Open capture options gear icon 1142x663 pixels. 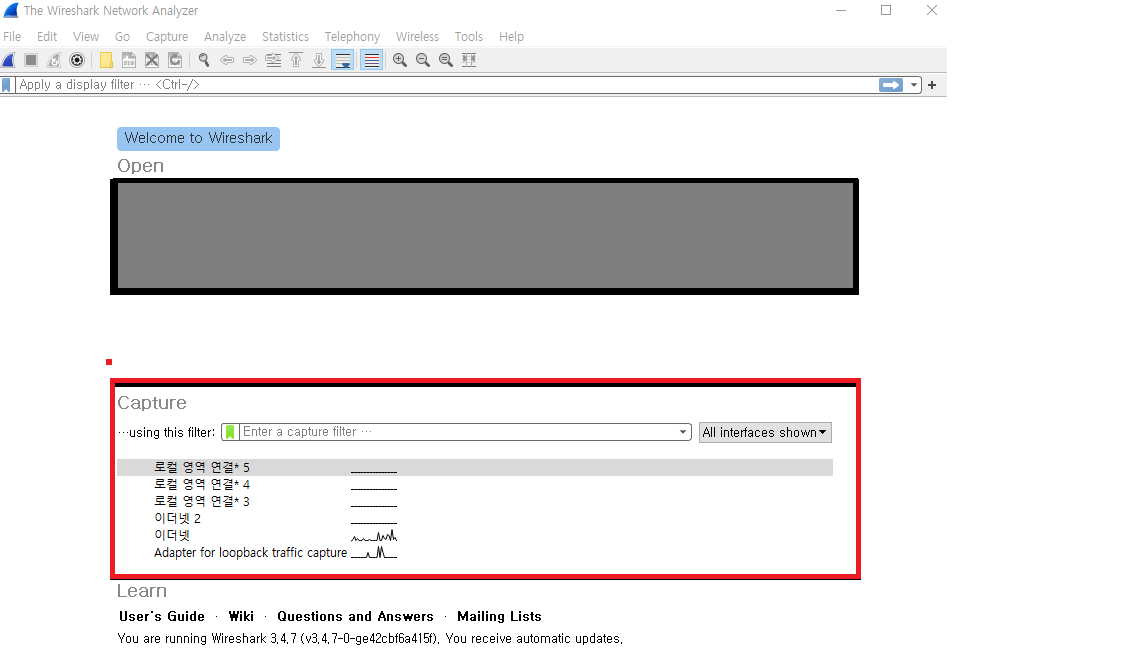pos(76,60)
